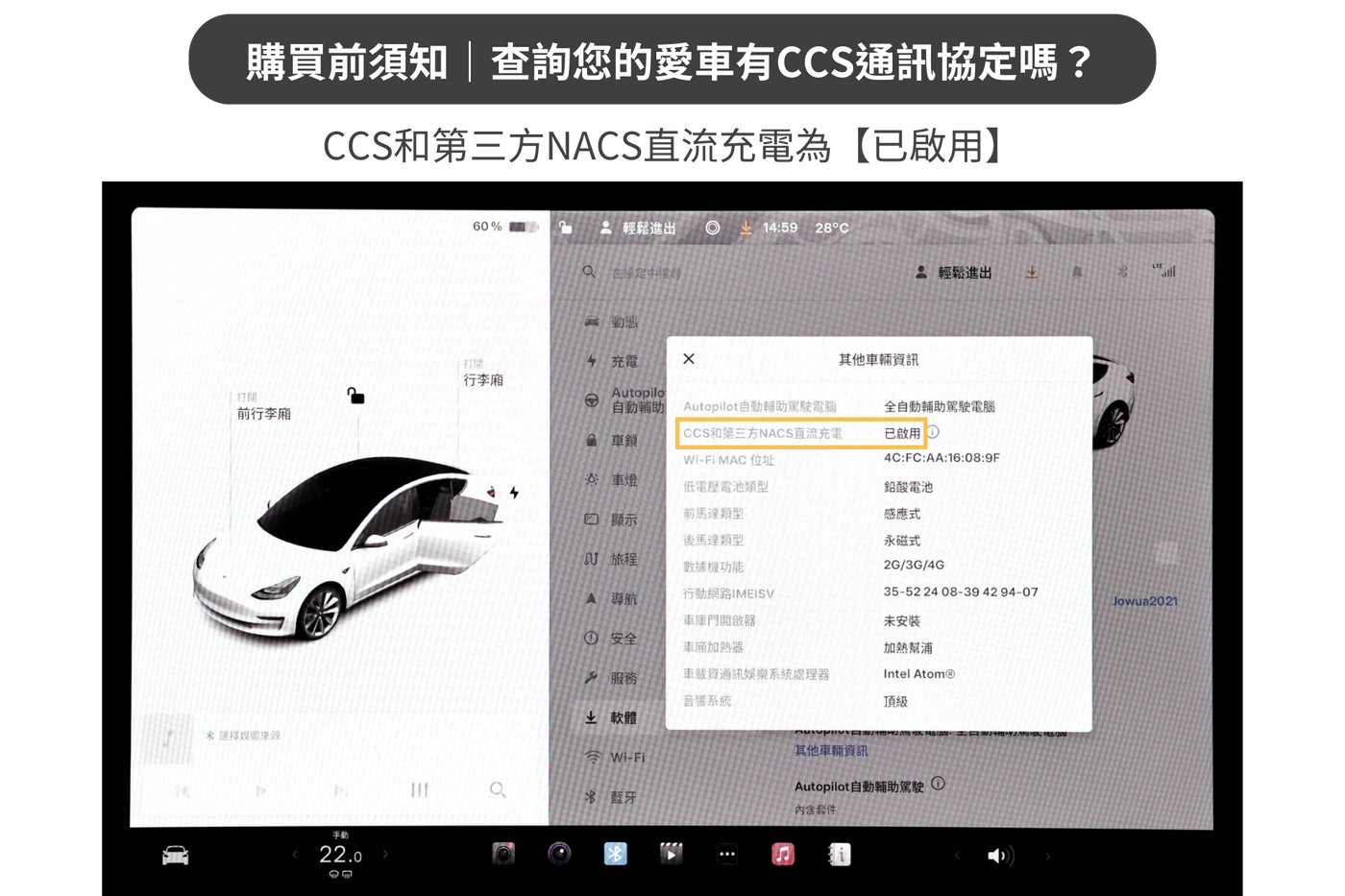
Task: Select 軟體 Software in the settings menu
Action: click(x=624, y=717)
